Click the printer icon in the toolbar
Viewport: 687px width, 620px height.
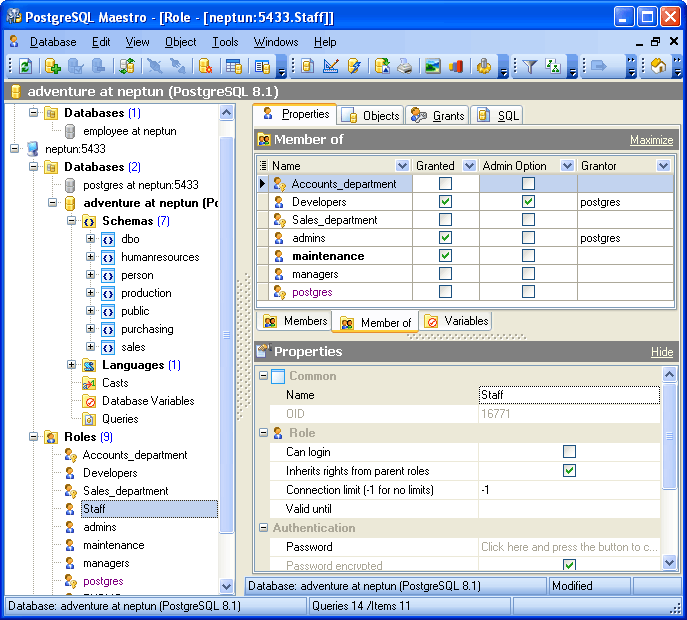click(404, 67)
